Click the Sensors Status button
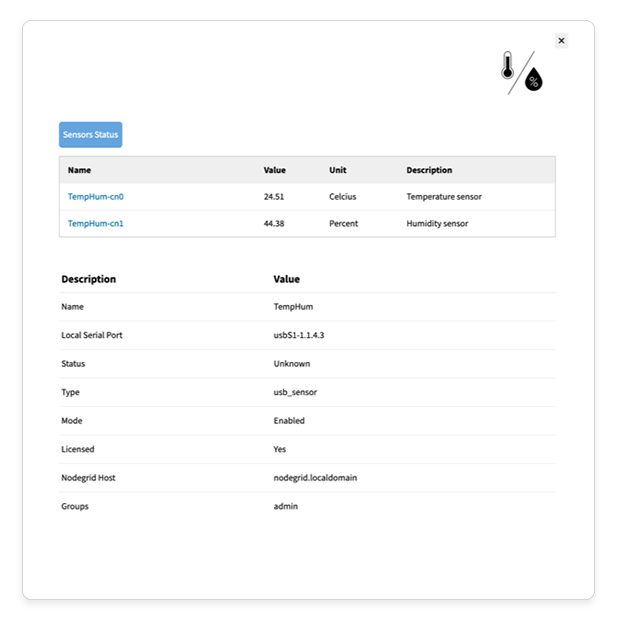Viewport: 622px width, 628px height. [x=90, y=134]
